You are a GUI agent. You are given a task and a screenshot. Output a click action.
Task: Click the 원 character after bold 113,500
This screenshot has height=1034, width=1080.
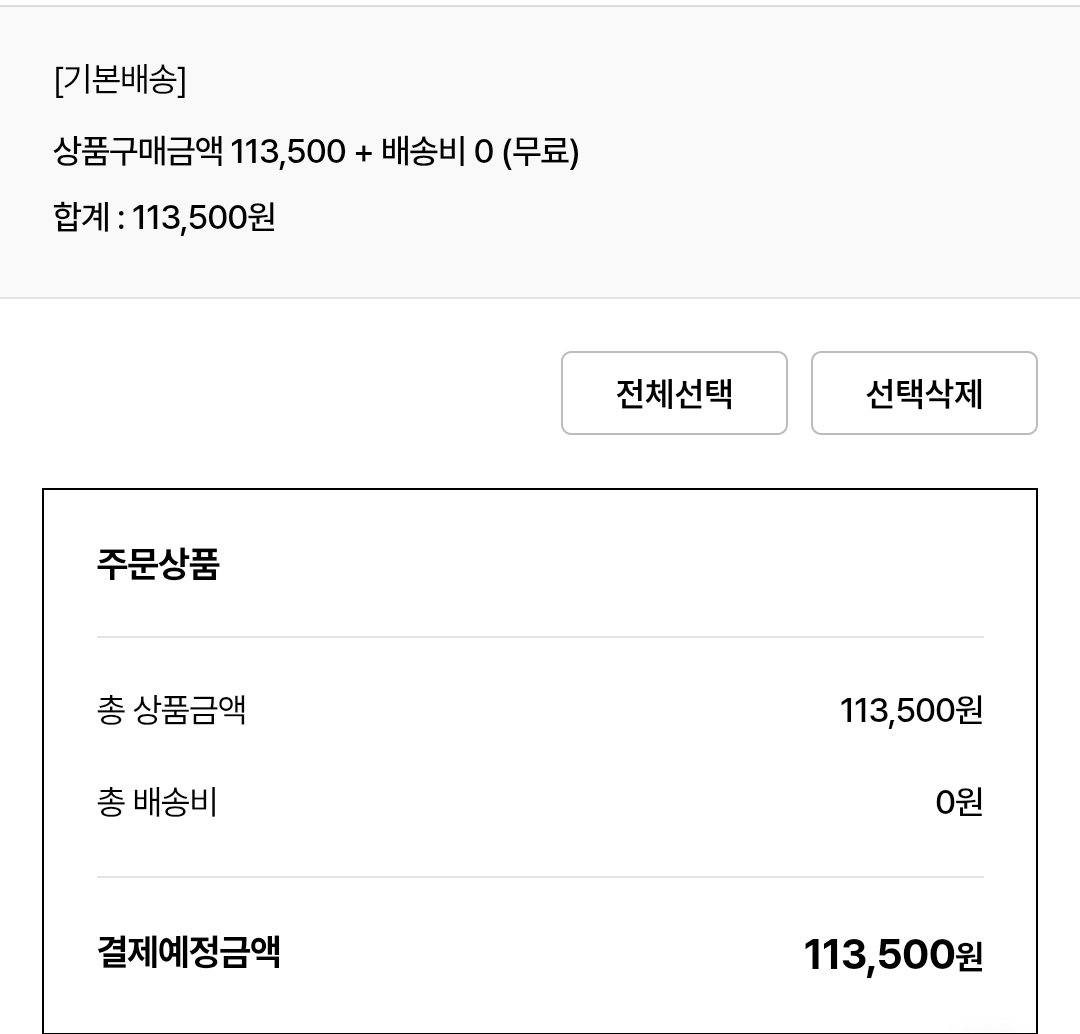pos(970,956)
